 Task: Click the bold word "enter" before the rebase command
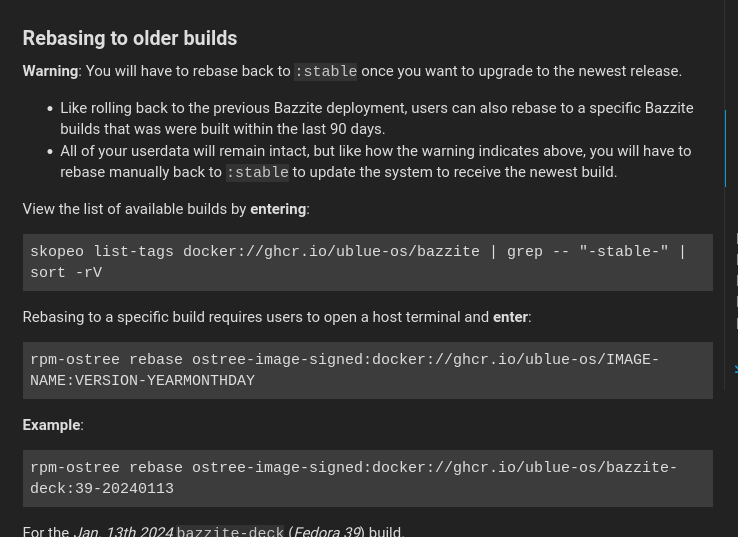click(x=510, y=317)
